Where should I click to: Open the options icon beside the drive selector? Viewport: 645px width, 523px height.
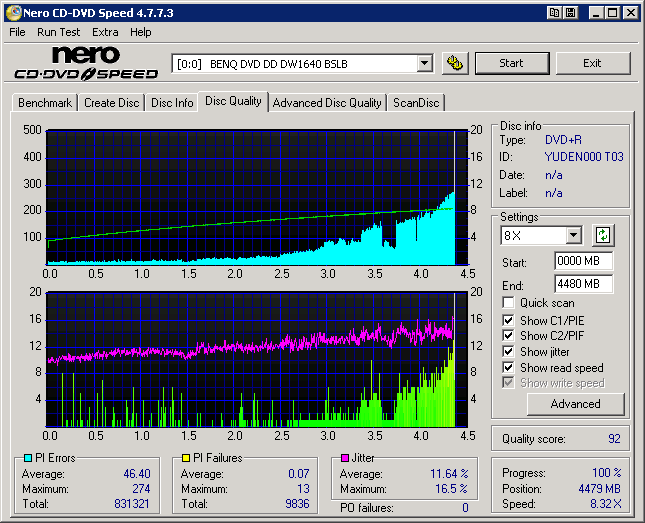pos(454,63)
